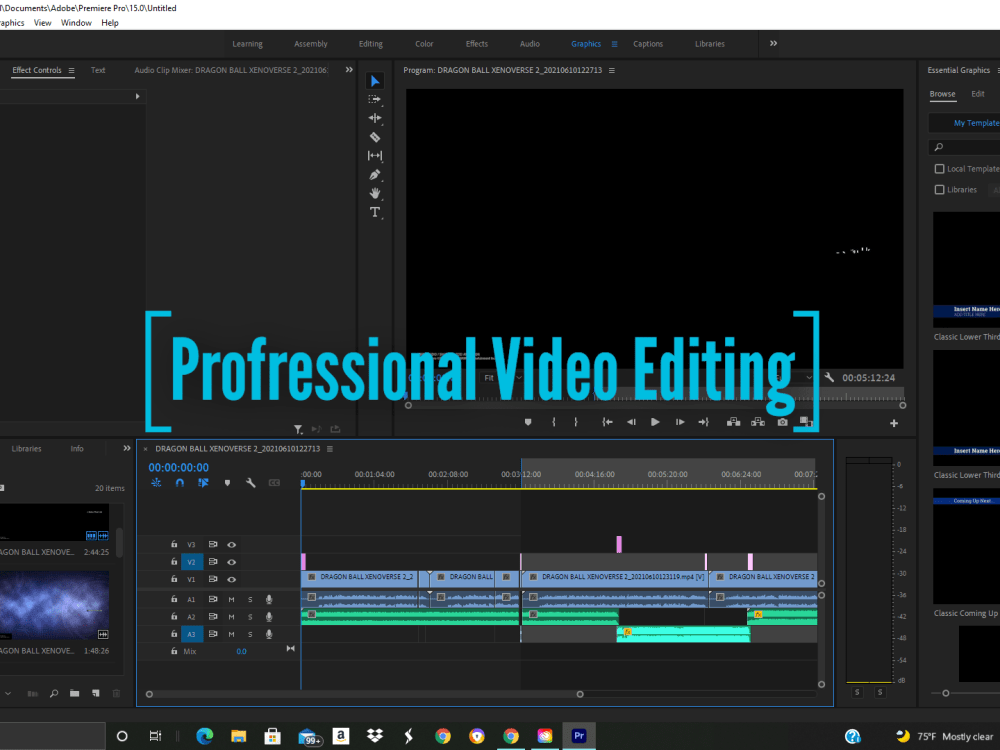Open Timeline Display Settings wrench
The width and height of the screenshot is (1000, 750).
[251, 483]
